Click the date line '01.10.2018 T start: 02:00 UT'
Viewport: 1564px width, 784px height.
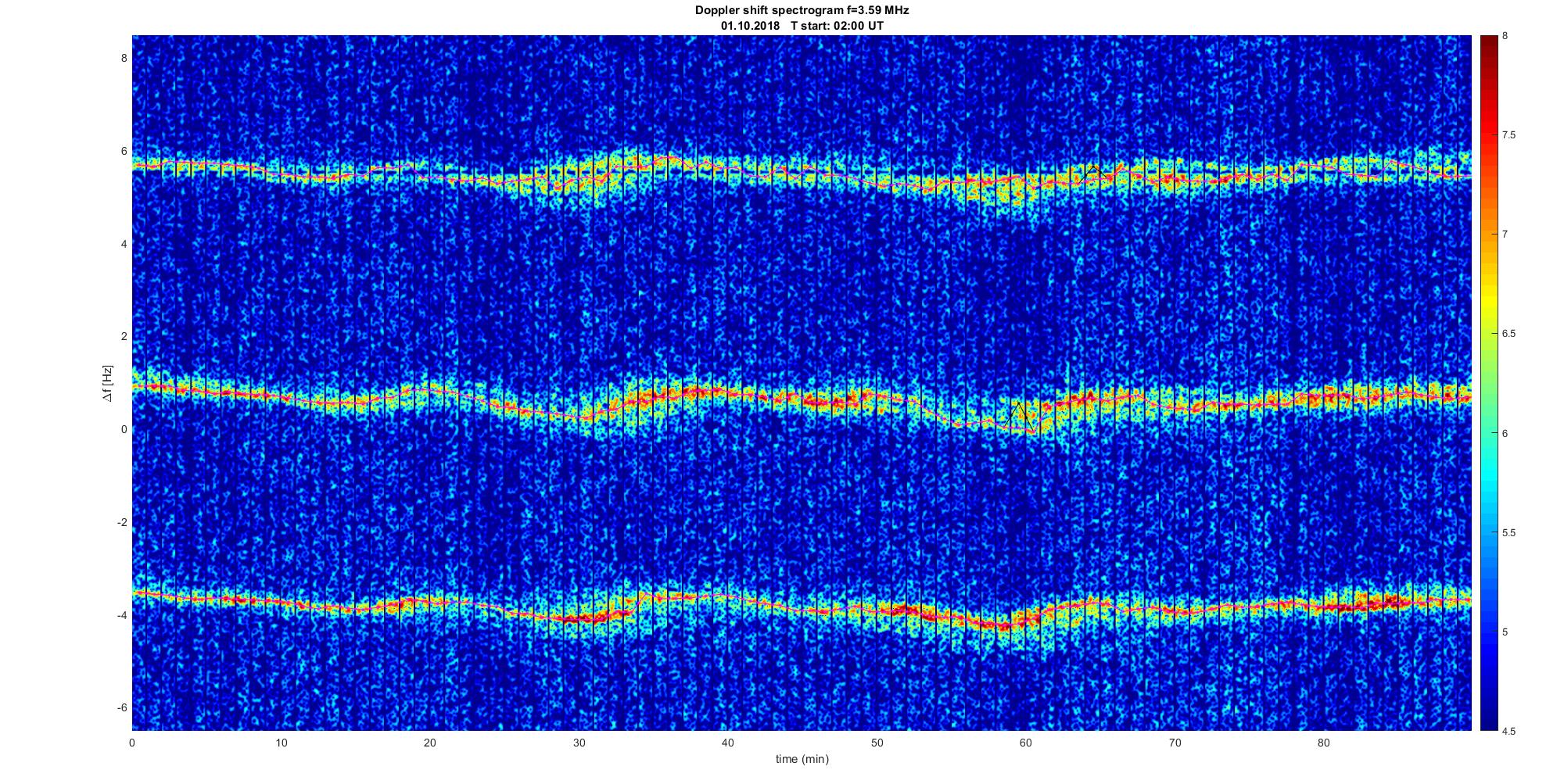802,26
